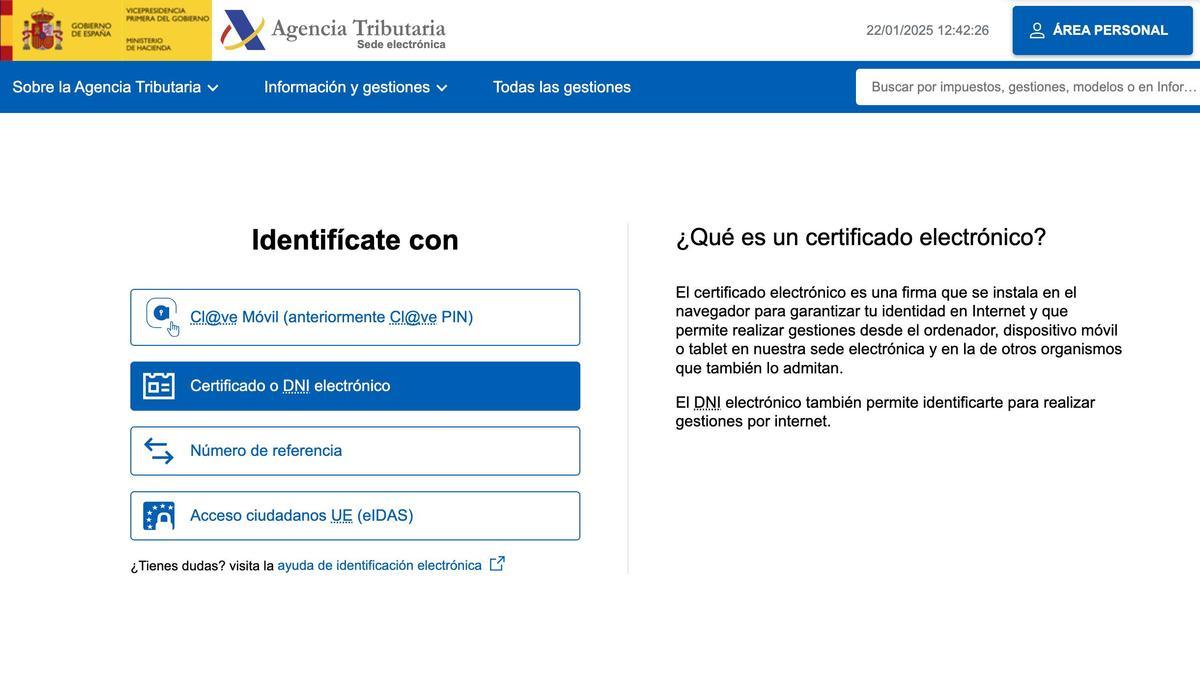Open the Área Personal button
This screenshot has height=675, width=1200.
pos(1102,30)
